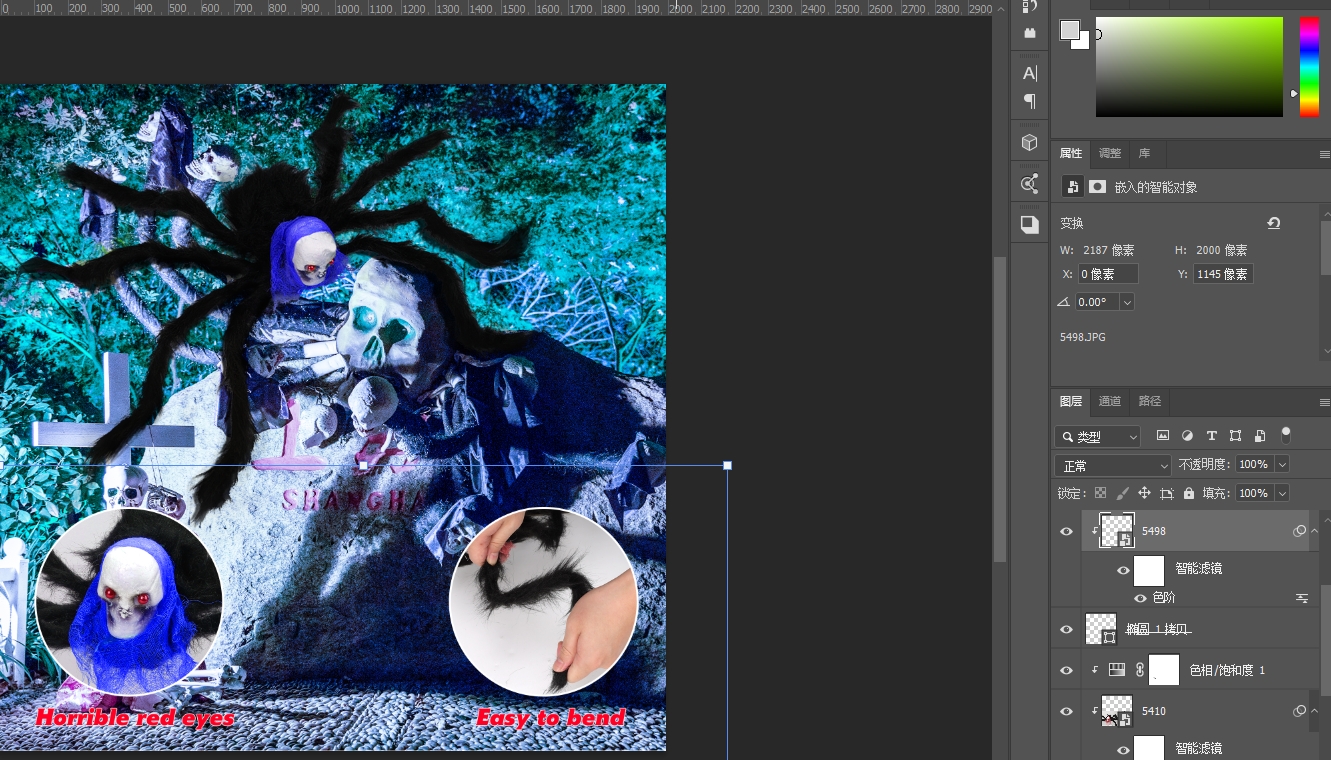This screenshot has width=1331, height=760.
Task: Hide the 色阶 smart filter
Action: coord(1140,598)
